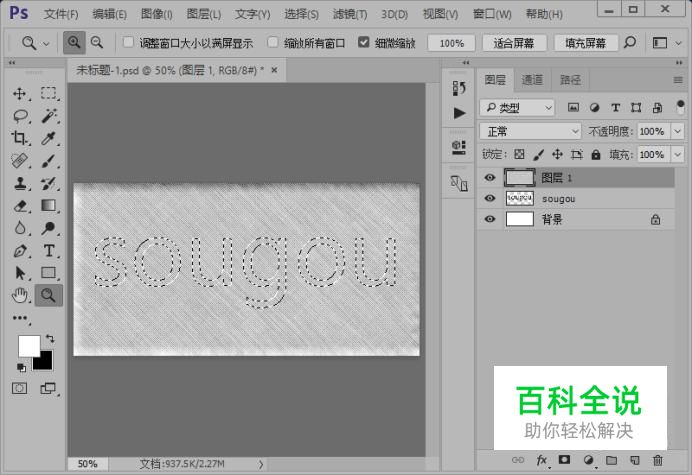Viewport: 692px width, 475px height.
Task: Open the blend mode 正常 dropdown
Action: pyautogui.click(x=530, y=131)
